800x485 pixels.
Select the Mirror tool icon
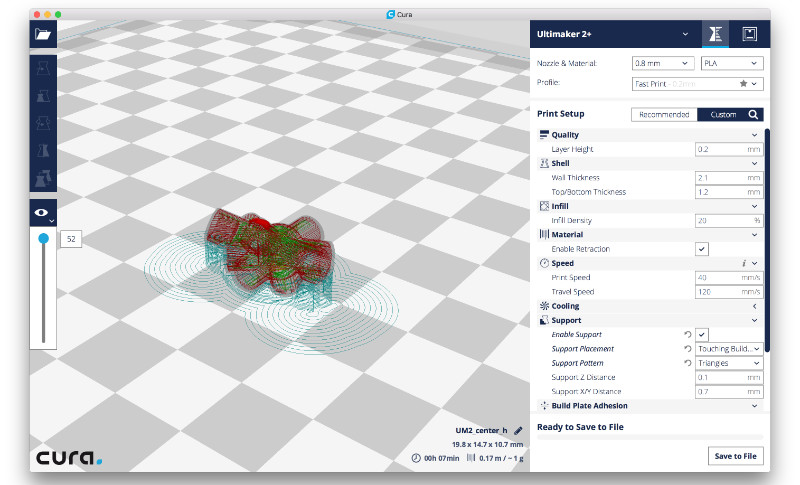click(43, 150)
